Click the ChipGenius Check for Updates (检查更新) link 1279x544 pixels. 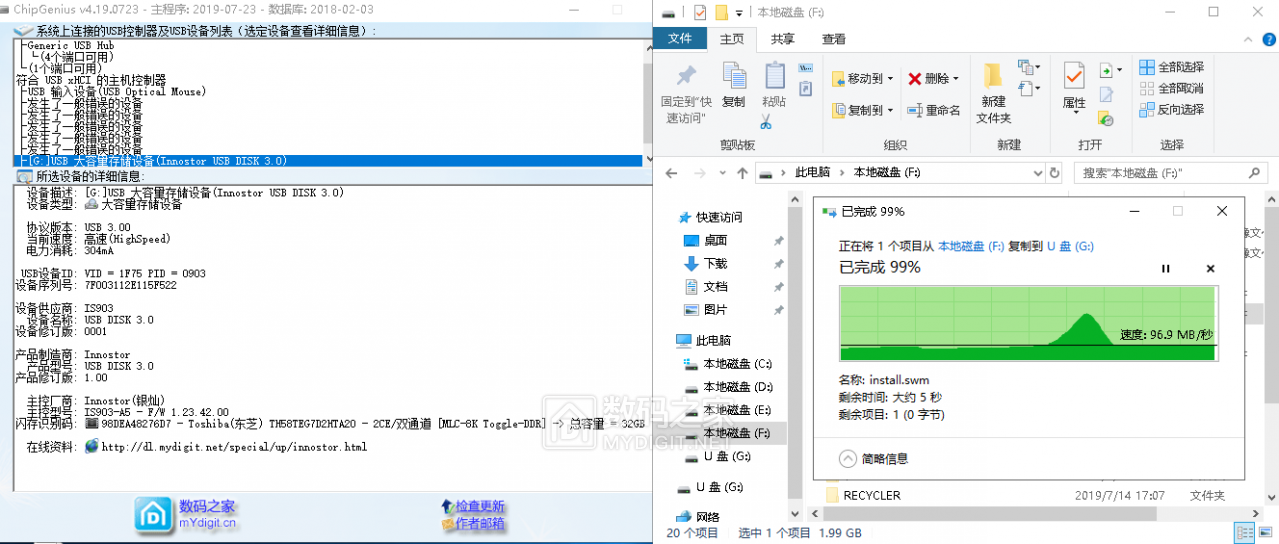[x=473, y=506]
